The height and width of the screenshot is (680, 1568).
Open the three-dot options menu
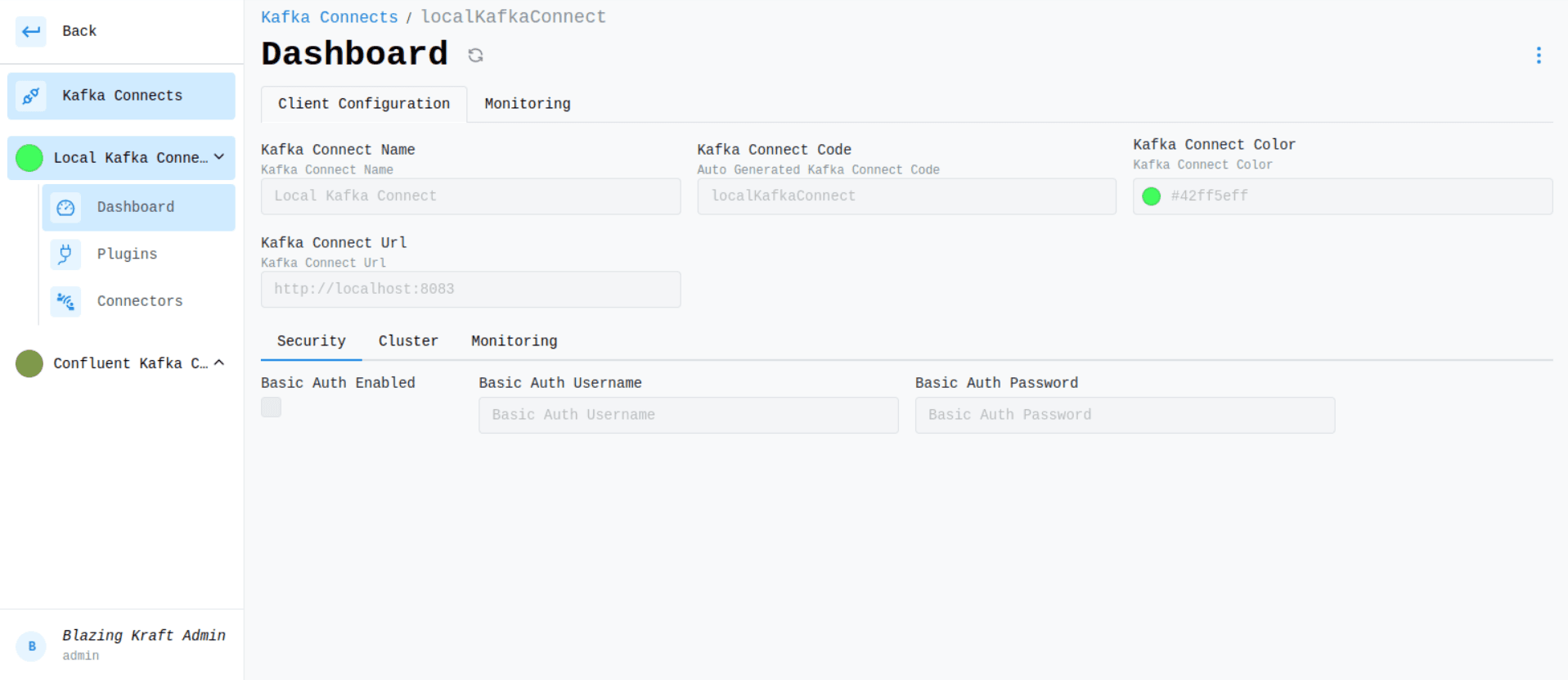pos(1538,55)
